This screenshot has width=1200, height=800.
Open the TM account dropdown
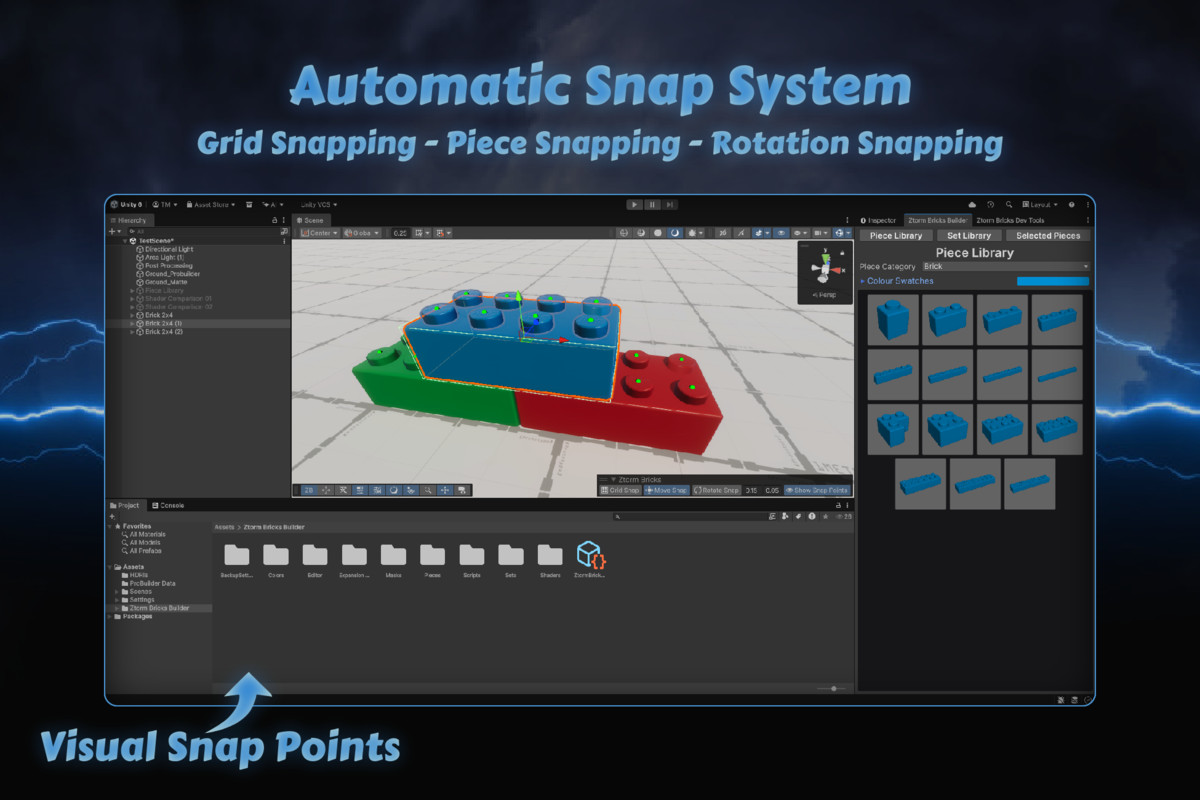[165, 204]
